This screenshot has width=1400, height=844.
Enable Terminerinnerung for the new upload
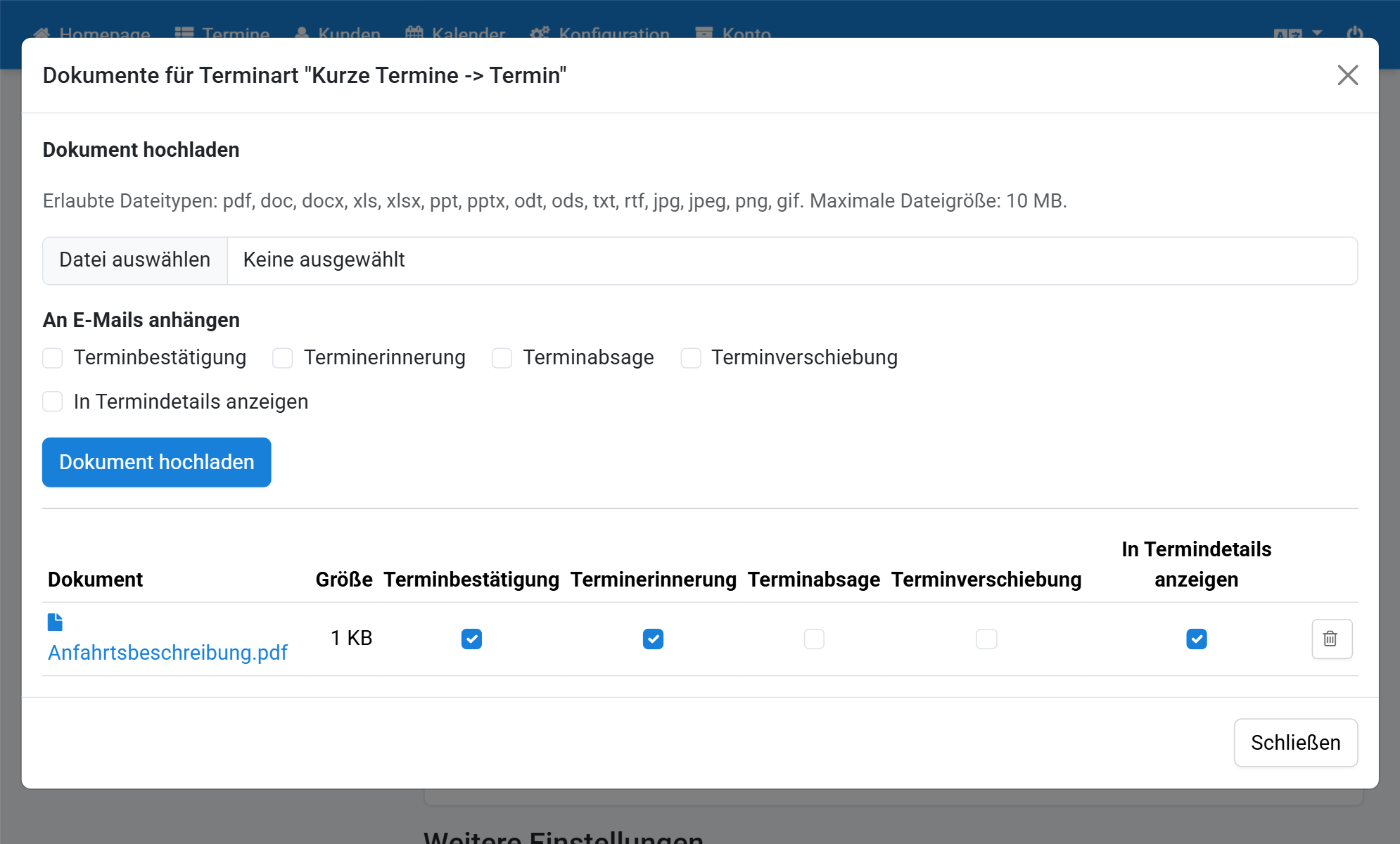283,358
